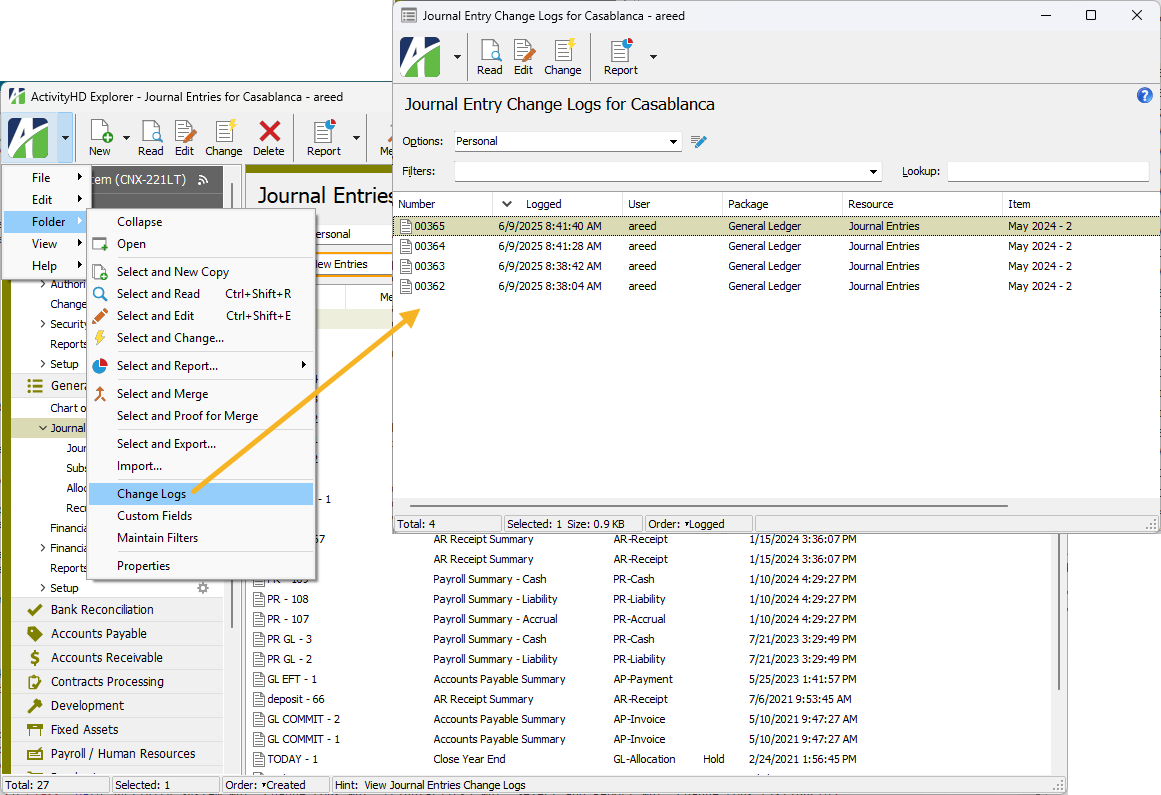This screenshot has height=795, width=1161.
Task: Select change log row 00362
Action: pos(776,286)
